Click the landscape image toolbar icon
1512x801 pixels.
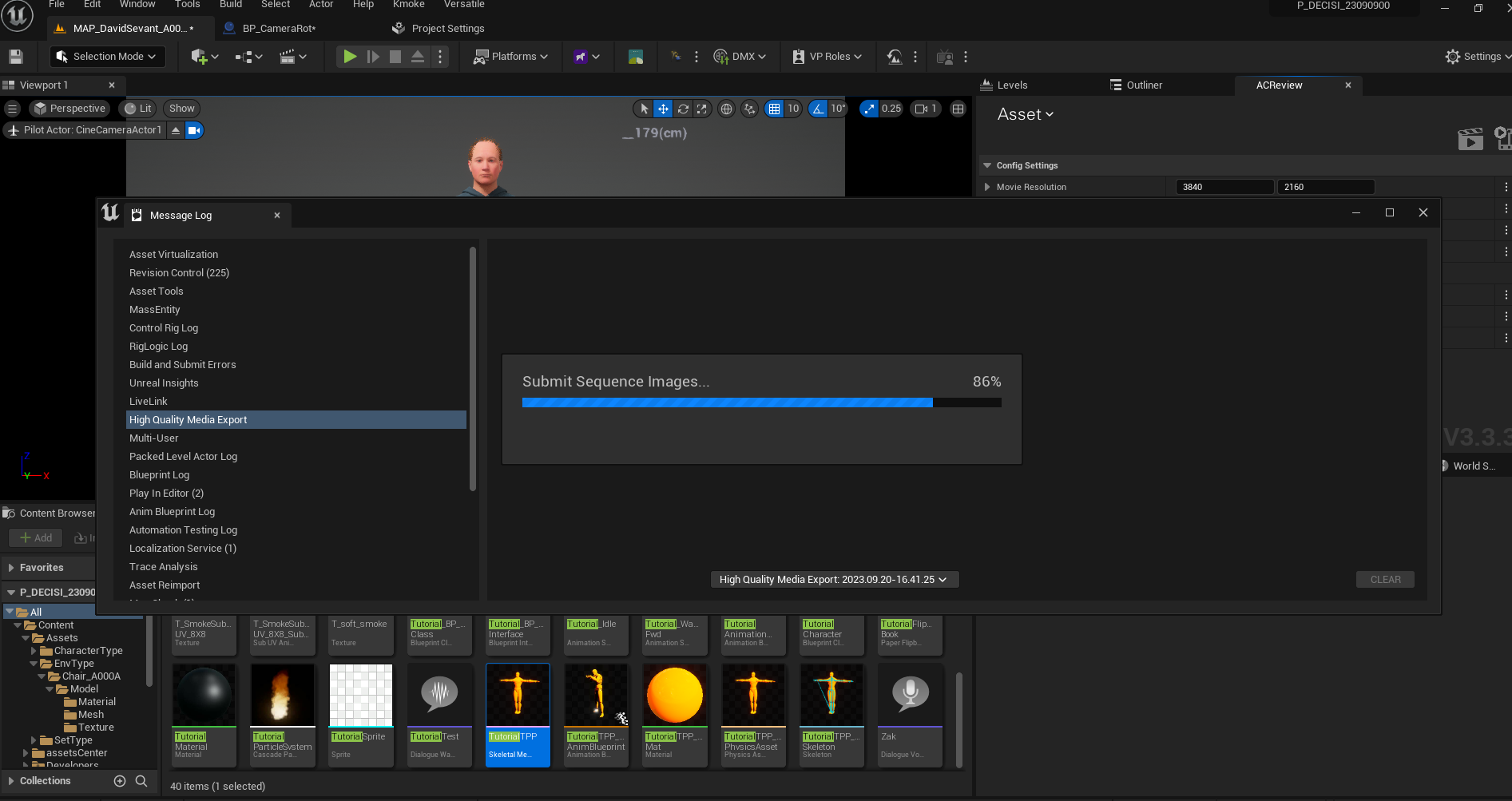tap(636, 57)
